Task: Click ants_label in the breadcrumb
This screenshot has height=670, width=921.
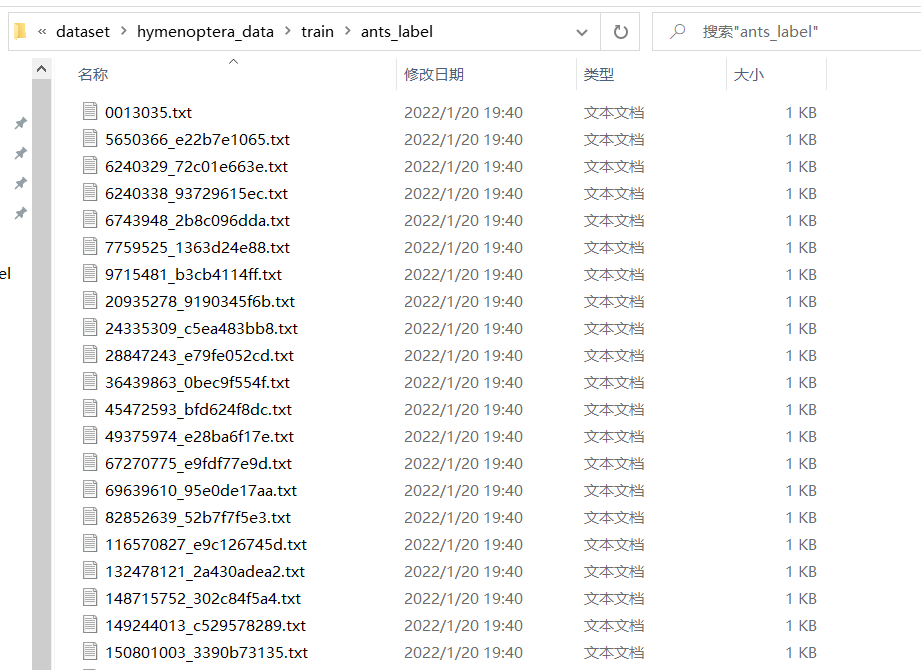Action: coord(396,32)
